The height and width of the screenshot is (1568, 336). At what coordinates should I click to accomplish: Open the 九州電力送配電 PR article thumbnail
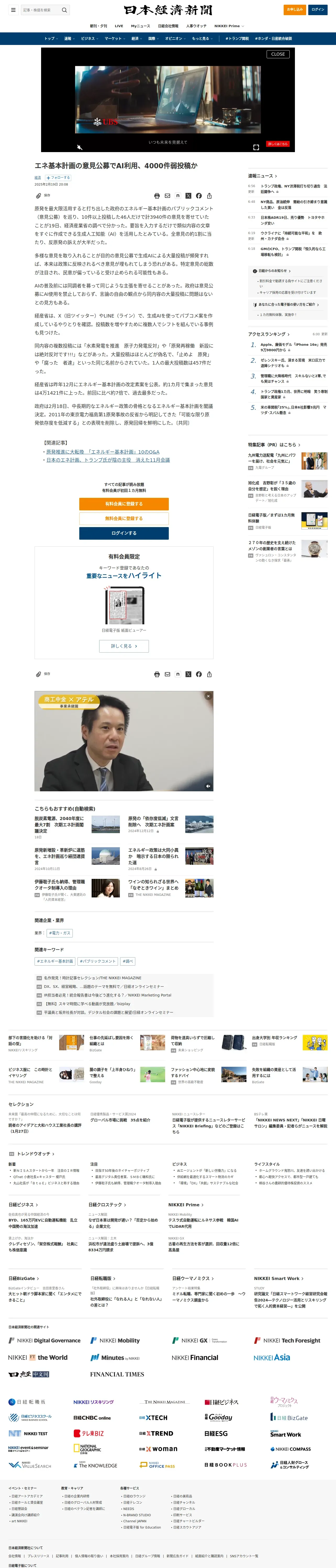(x=314, y=460)
